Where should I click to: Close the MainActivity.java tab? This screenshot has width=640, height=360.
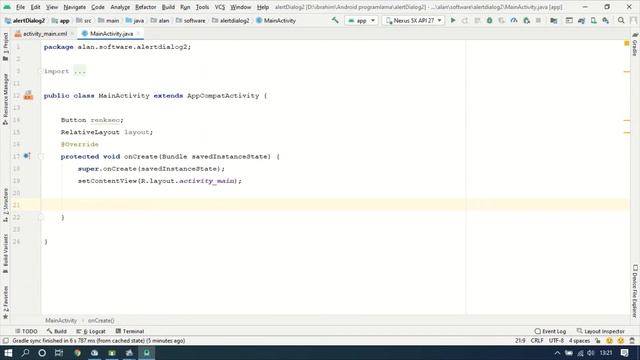click(x=138, y=34)
